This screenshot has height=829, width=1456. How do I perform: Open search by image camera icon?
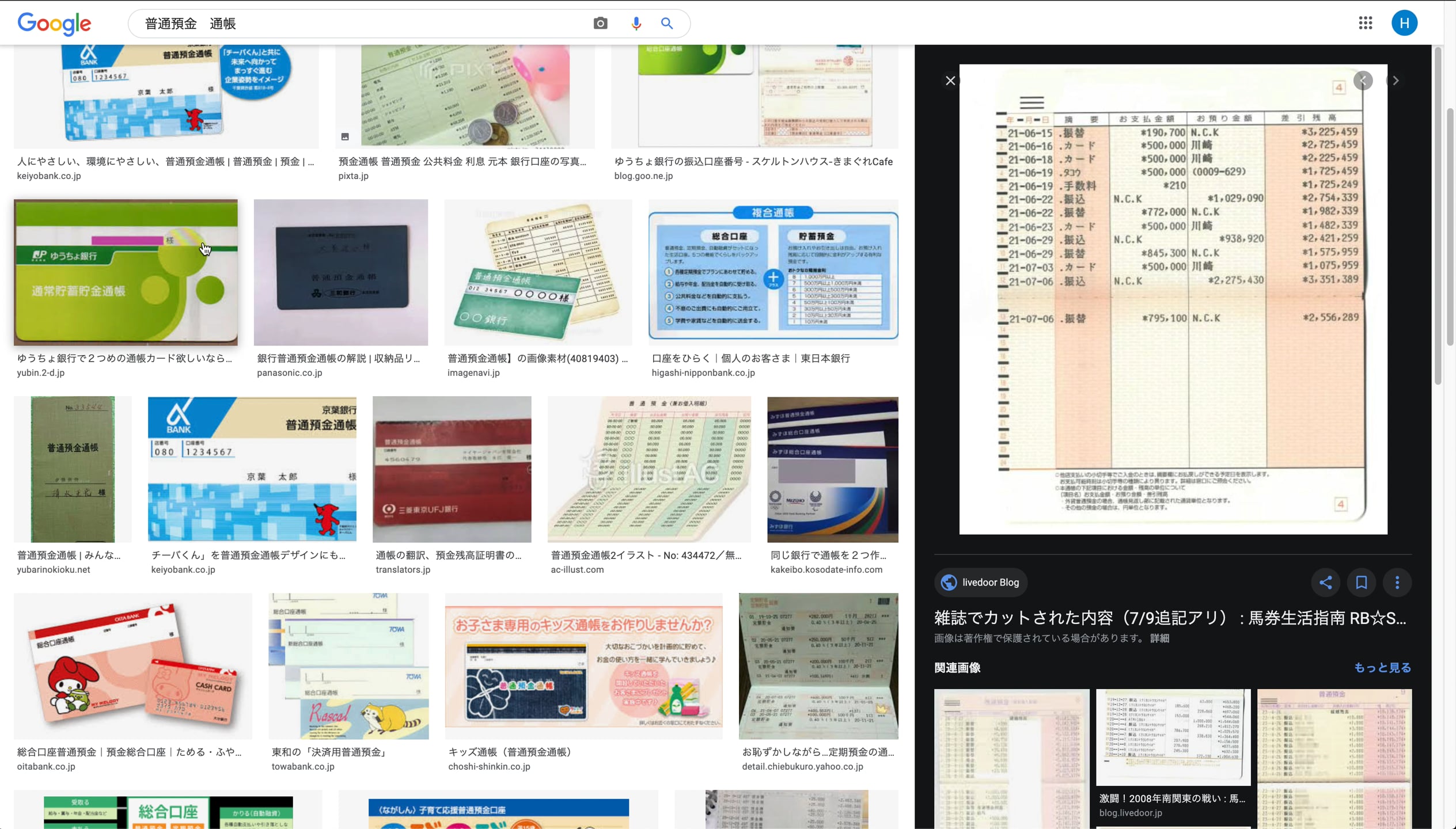pos(600,23)
